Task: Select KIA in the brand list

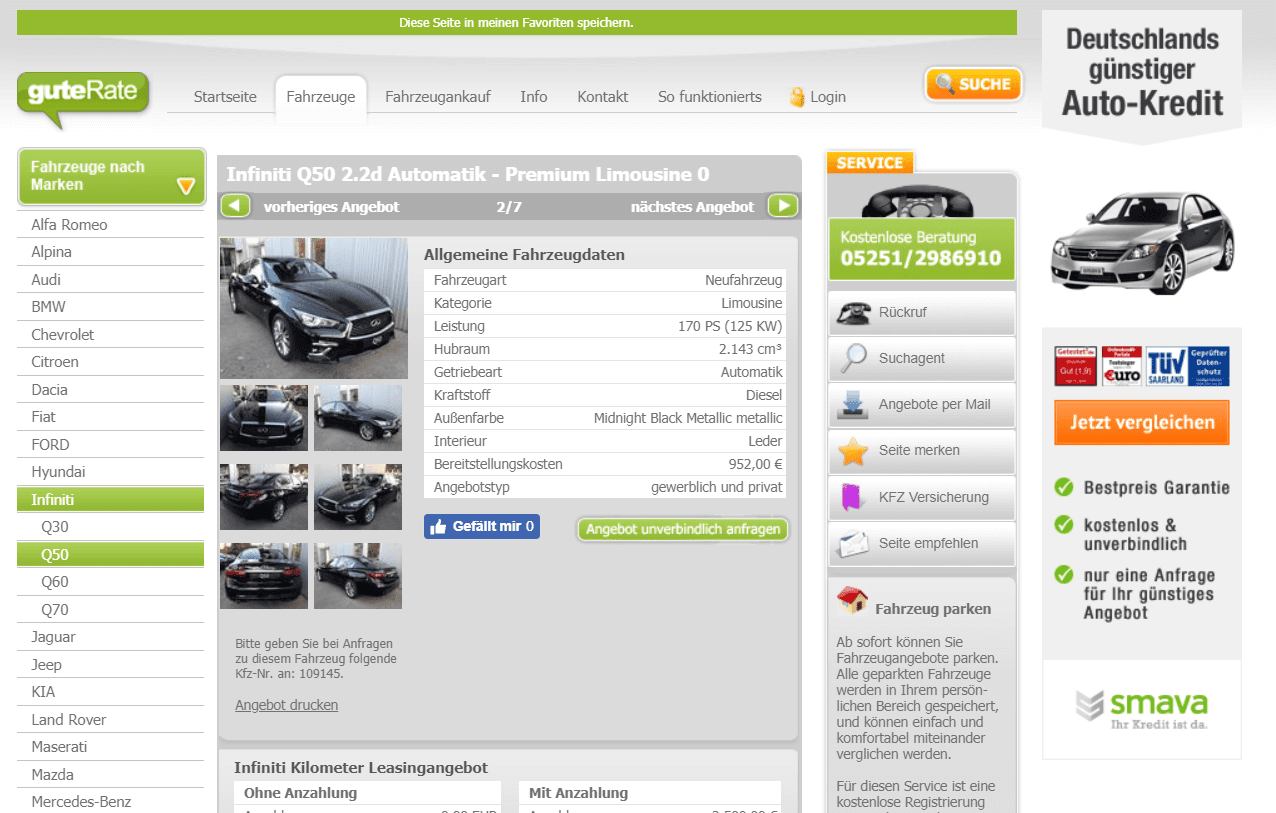Action: [110, 692]
